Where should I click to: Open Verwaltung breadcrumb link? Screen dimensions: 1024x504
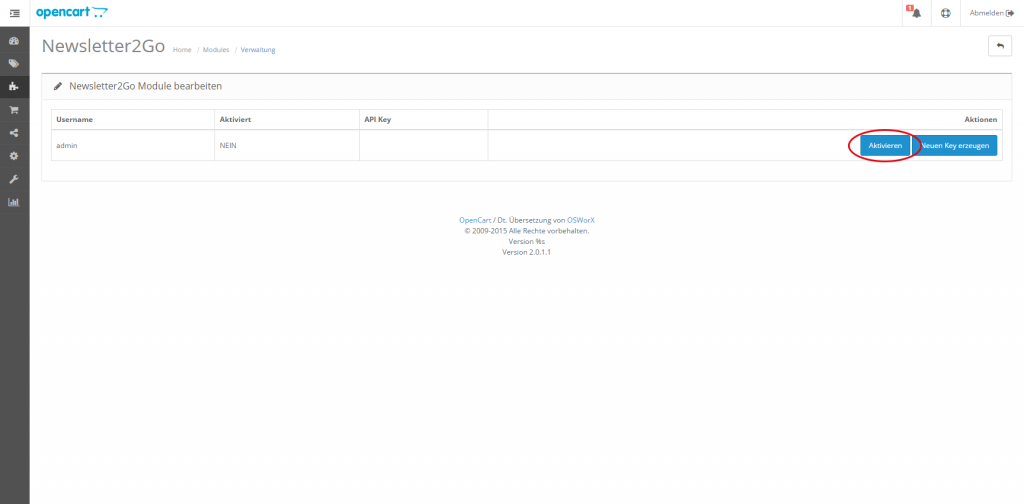258,50
